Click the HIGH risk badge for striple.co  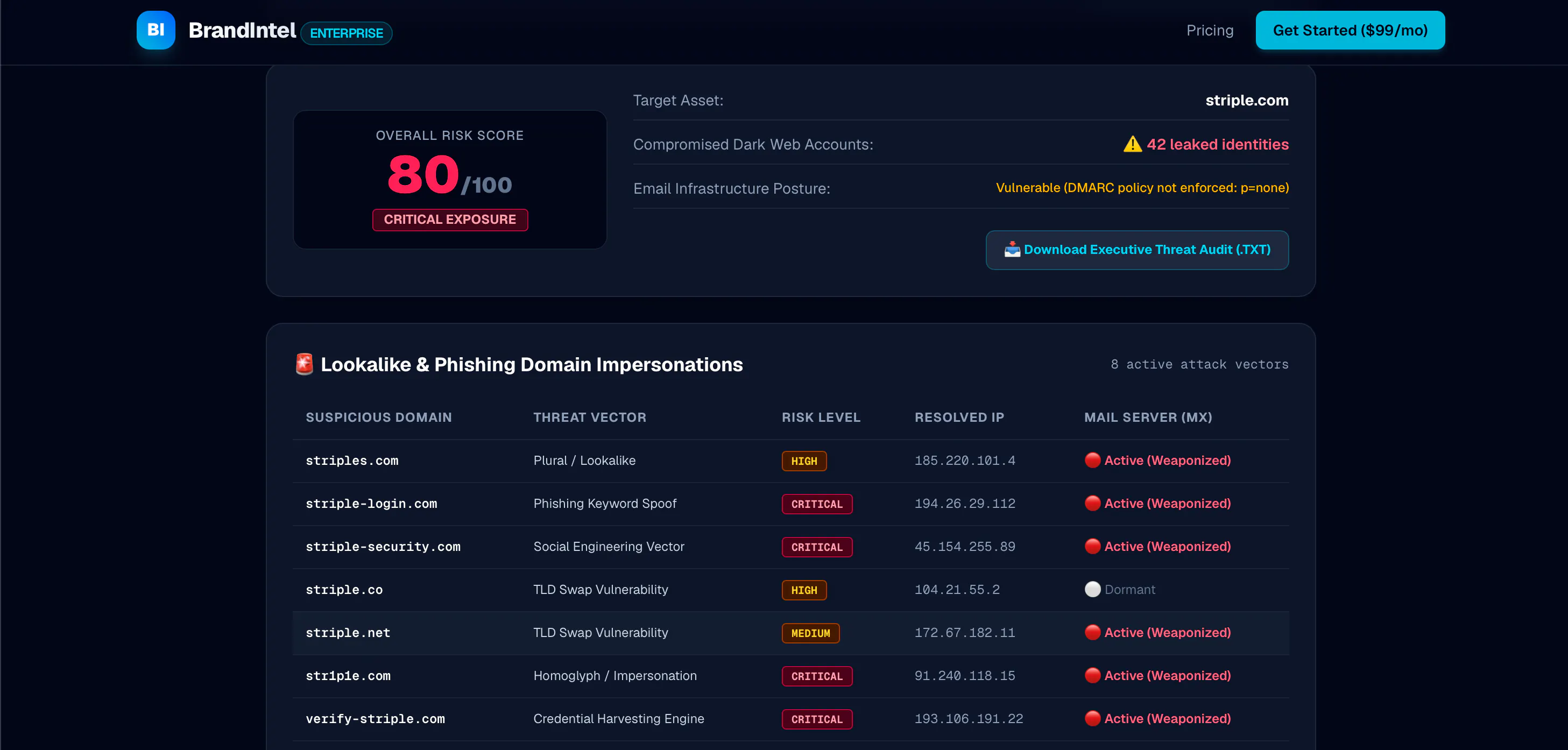pos(804,590)
